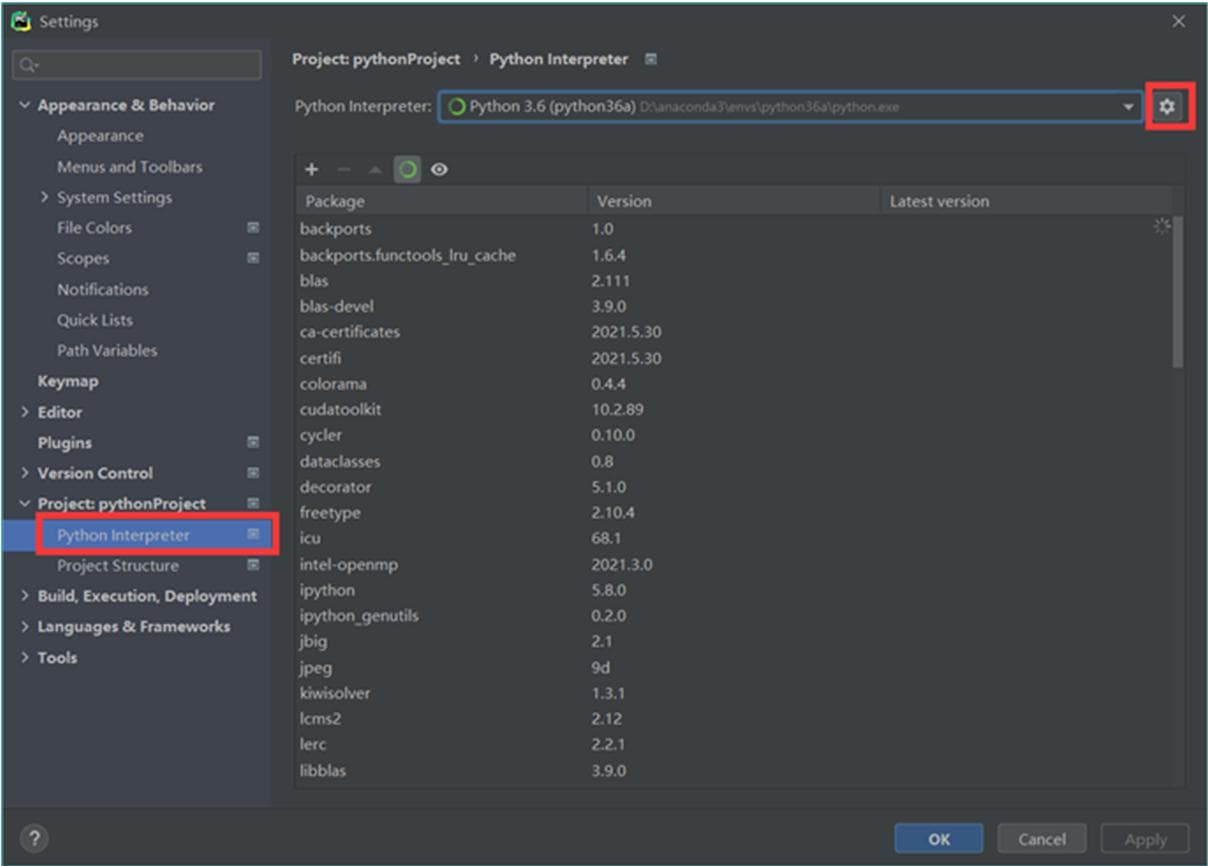Click the upgrade package arrow icon

pos(375,170)
